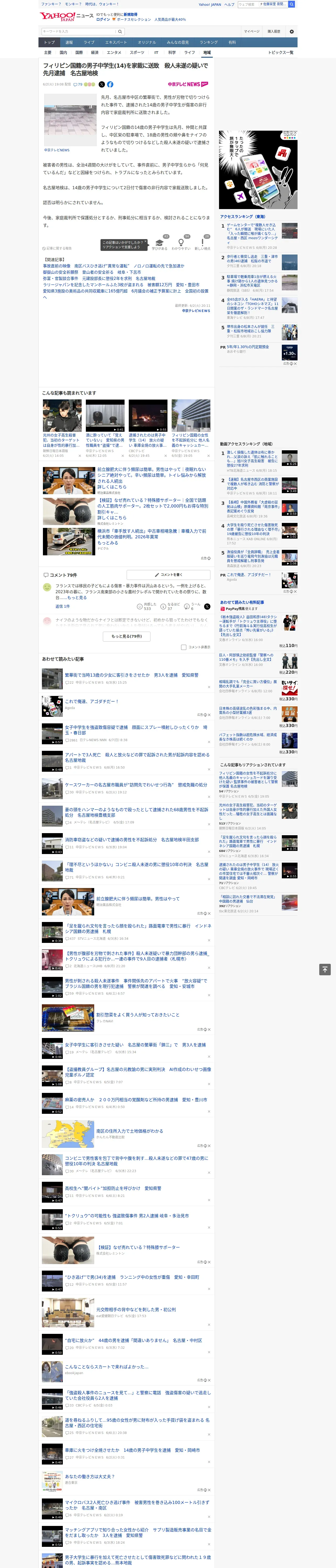This screenshot has height=1568, width=336.
Task: React with 新しい視点 exclamation icon
Action: coord(203,243)
